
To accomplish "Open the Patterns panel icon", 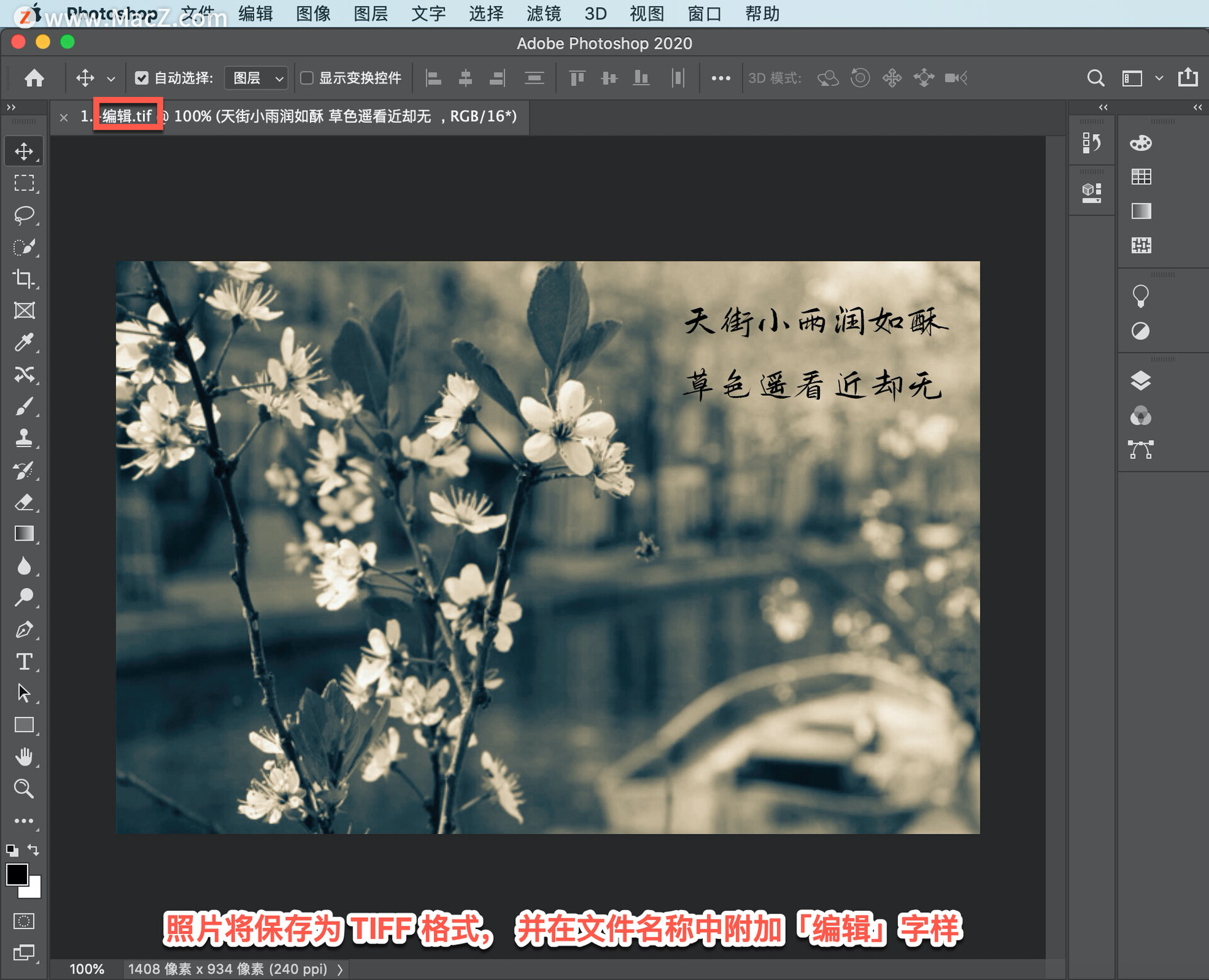I will pos(1140,245).
